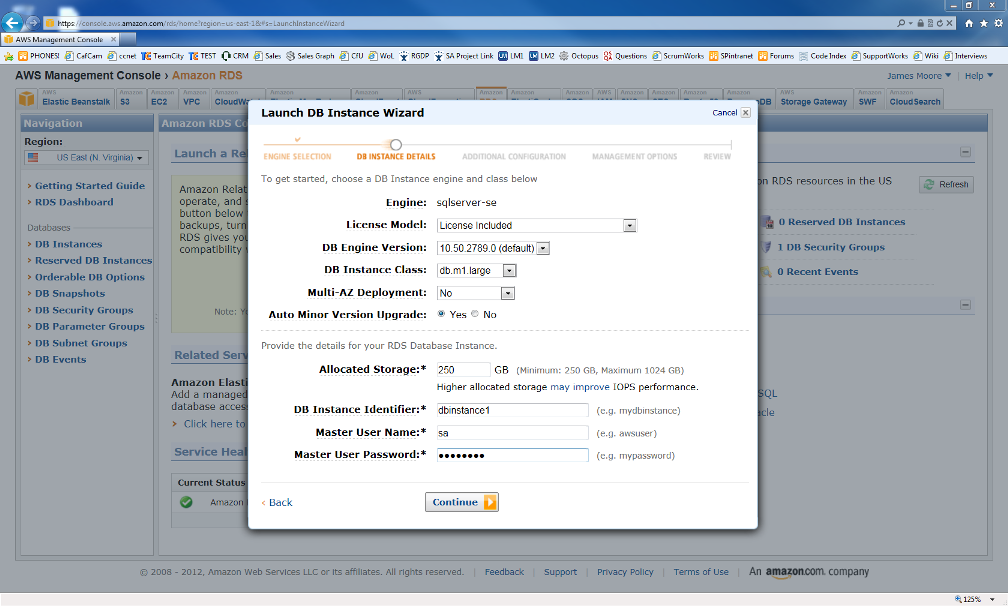
Task: Open the Privacy Policy footer link
Action: [625, 572]
